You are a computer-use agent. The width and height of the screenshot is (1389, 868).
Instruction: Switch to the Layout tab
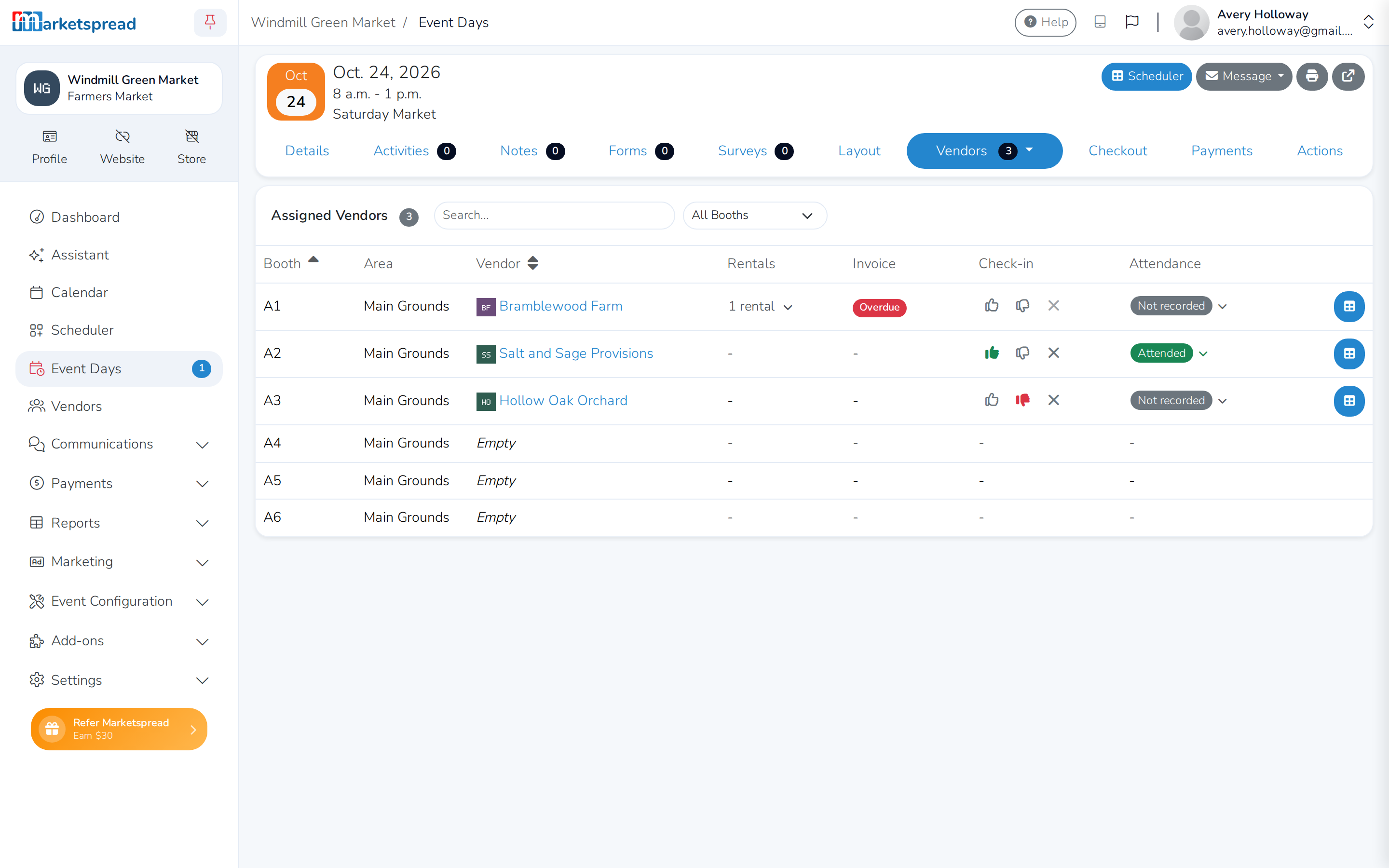click(x=859, y=151)
